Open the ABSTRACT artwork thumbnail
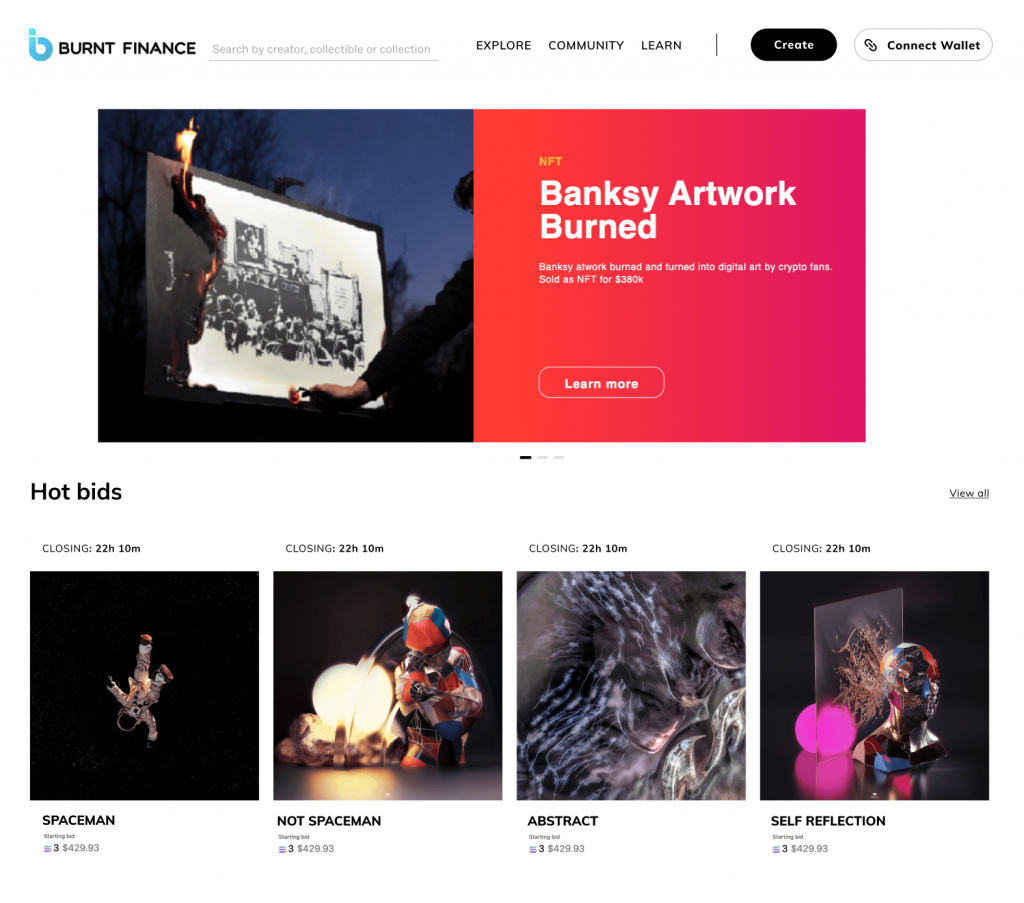This screenshot has width=1024, height=903. click(631, 686)
